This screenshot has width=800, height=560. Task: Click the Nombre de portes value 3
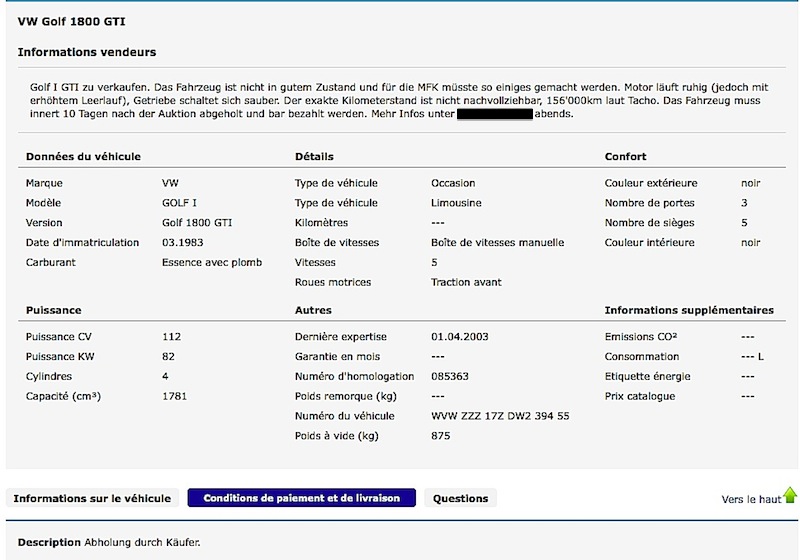(744, 203)
